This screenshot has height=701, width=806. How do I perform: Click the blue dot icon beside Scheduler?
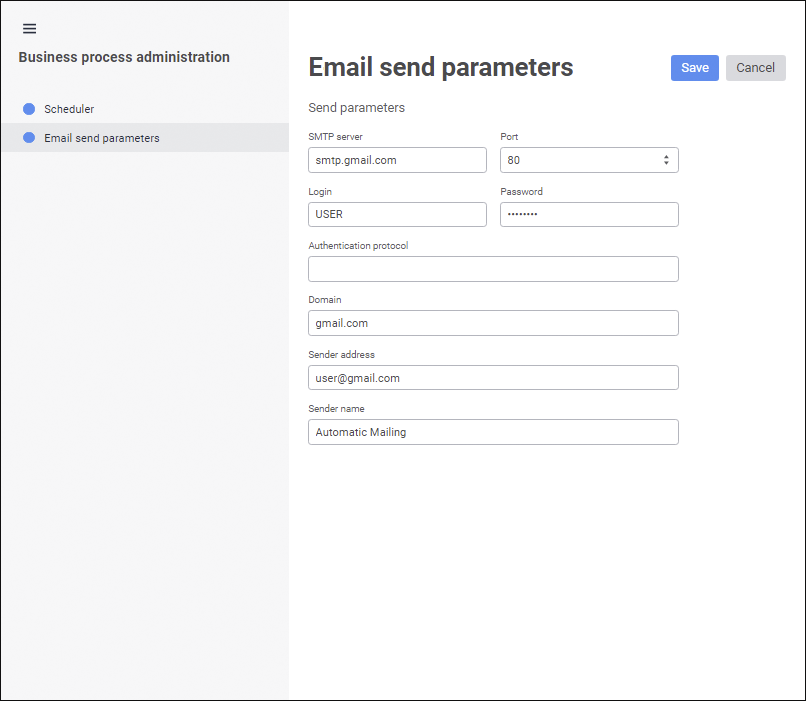(x=29, y=109)
